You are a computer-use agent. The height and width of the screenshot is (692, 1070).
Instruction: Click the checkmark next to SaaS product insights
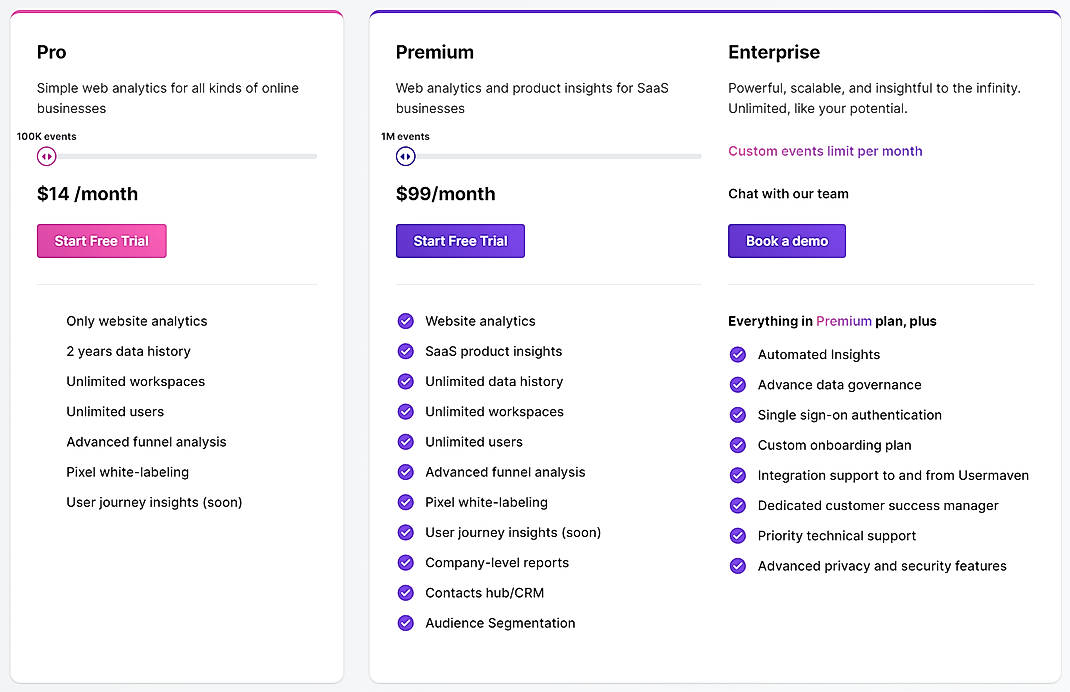[x=406, y=351]
